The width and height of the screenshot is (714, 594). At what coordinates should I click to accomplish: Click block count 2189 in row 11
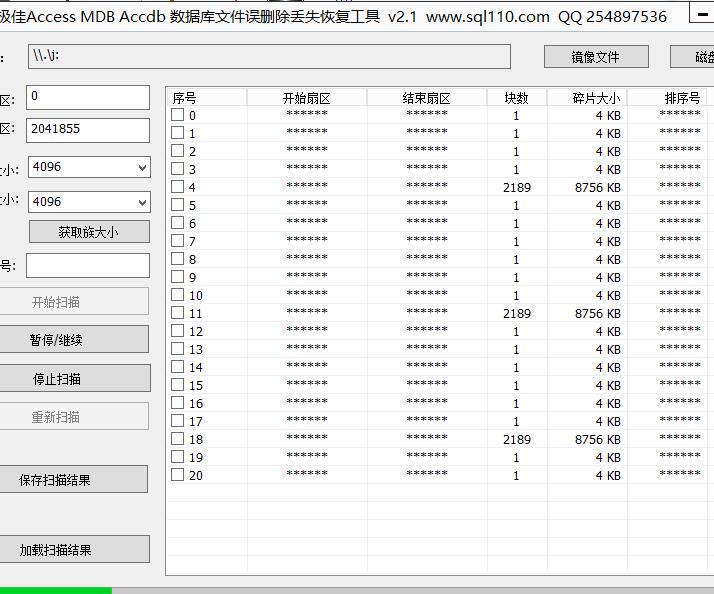click(x=517, y=314)
